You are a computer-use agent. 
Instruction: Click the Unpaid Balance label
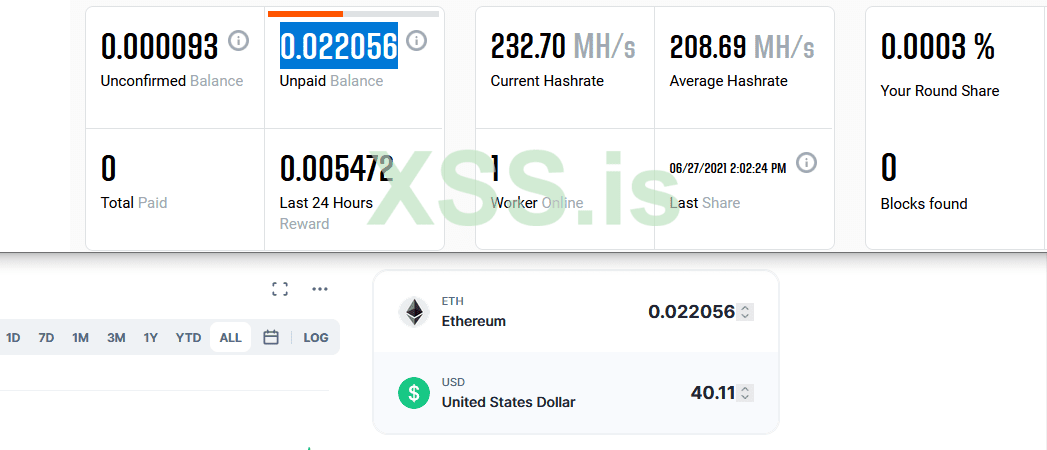point(331,81)
